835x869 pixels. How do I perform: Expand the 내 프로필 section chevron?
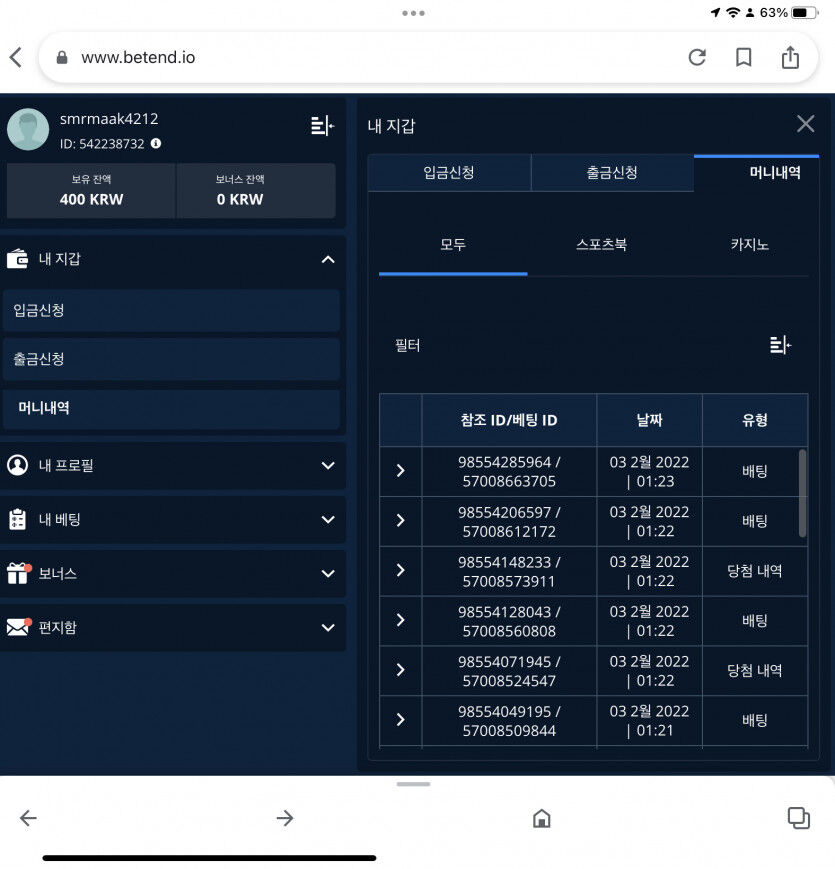328,466
